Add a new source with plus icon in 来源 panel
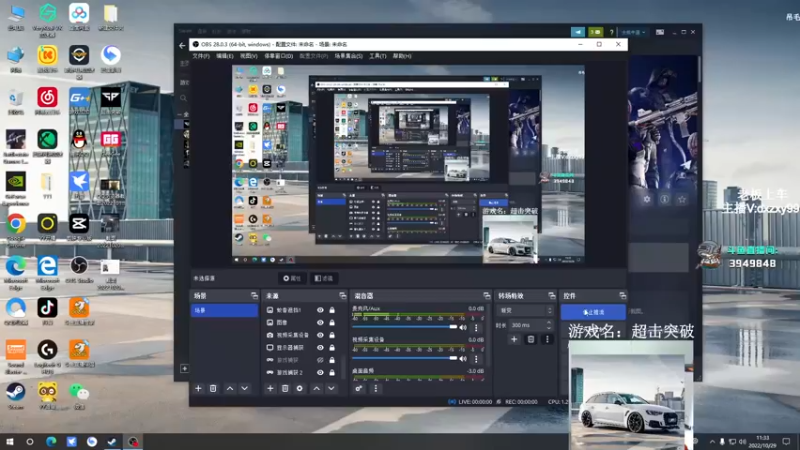 [x=270, y=389]
